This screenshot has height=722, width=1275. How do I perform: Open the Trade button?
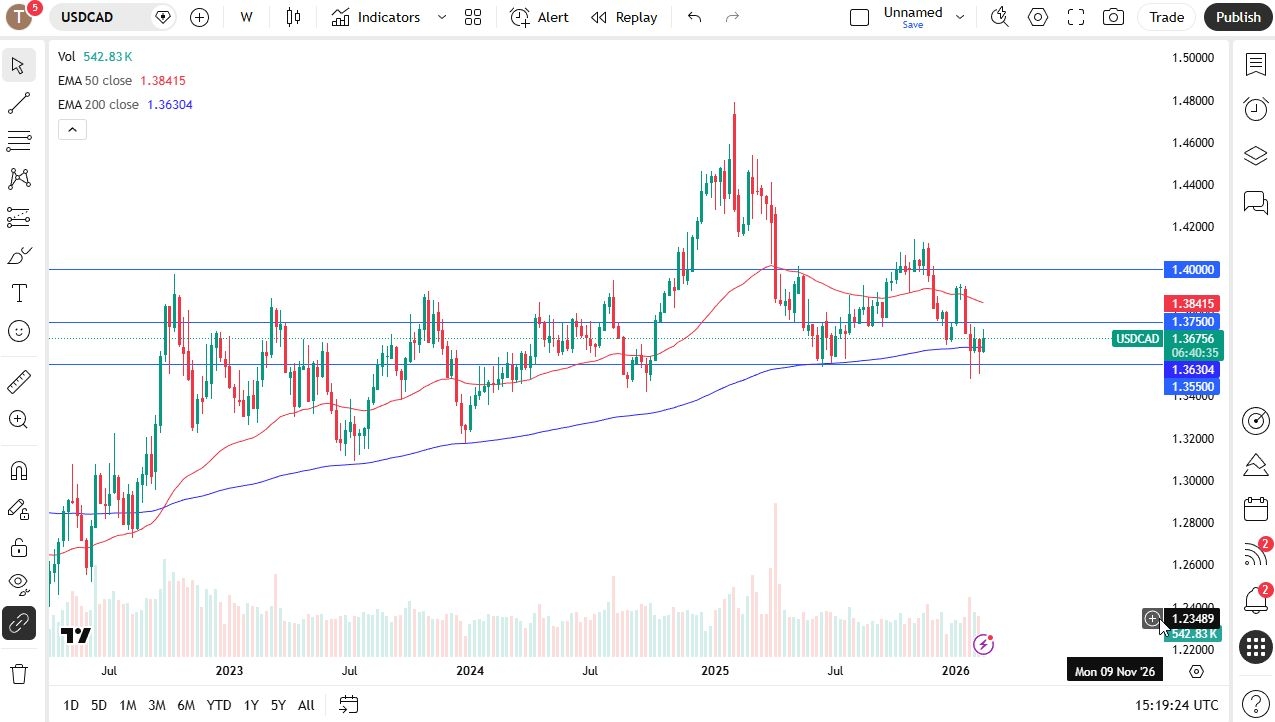coord(1166,17)
